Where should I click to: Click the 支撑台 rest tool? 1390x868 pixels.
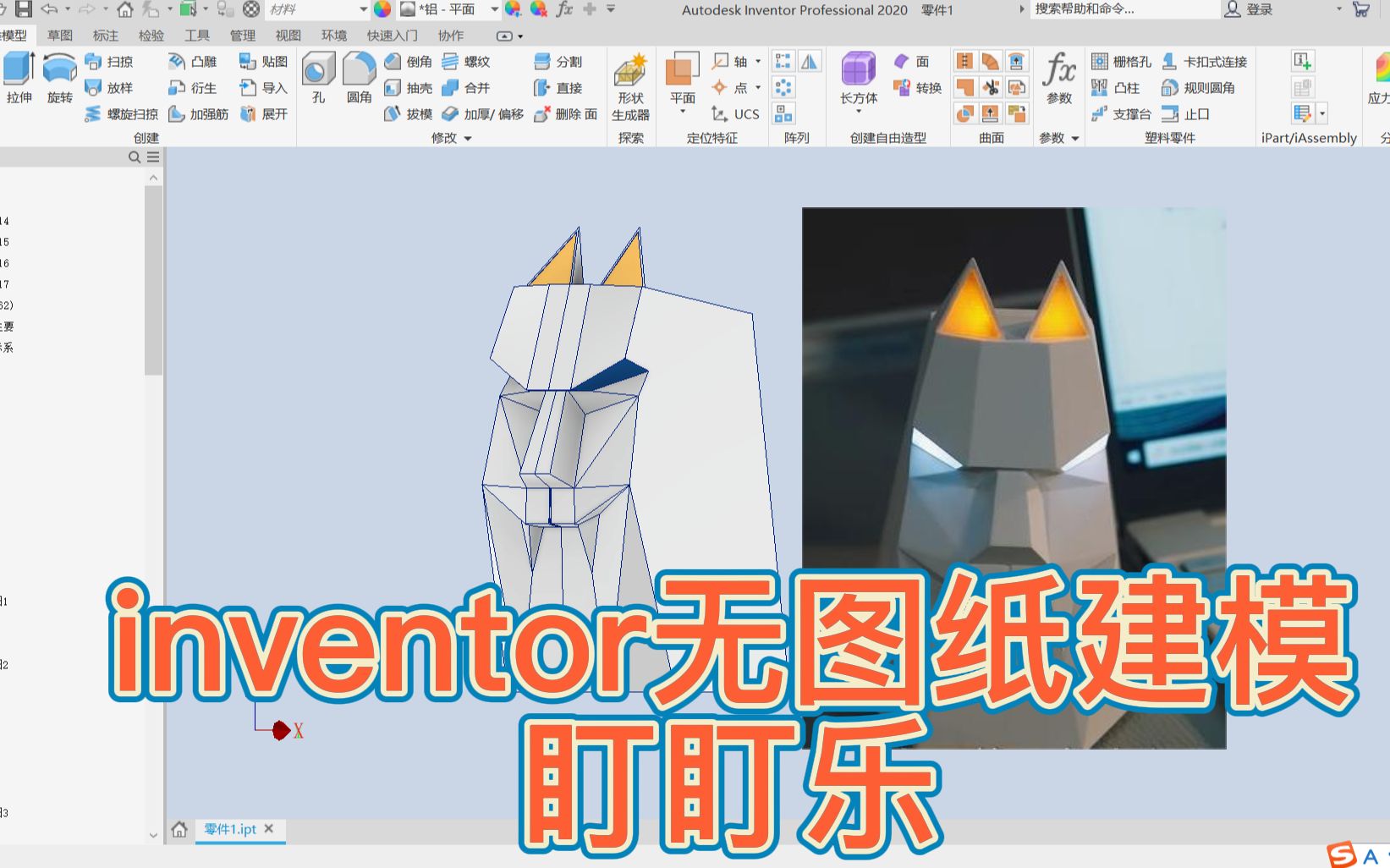(1122, 114)
